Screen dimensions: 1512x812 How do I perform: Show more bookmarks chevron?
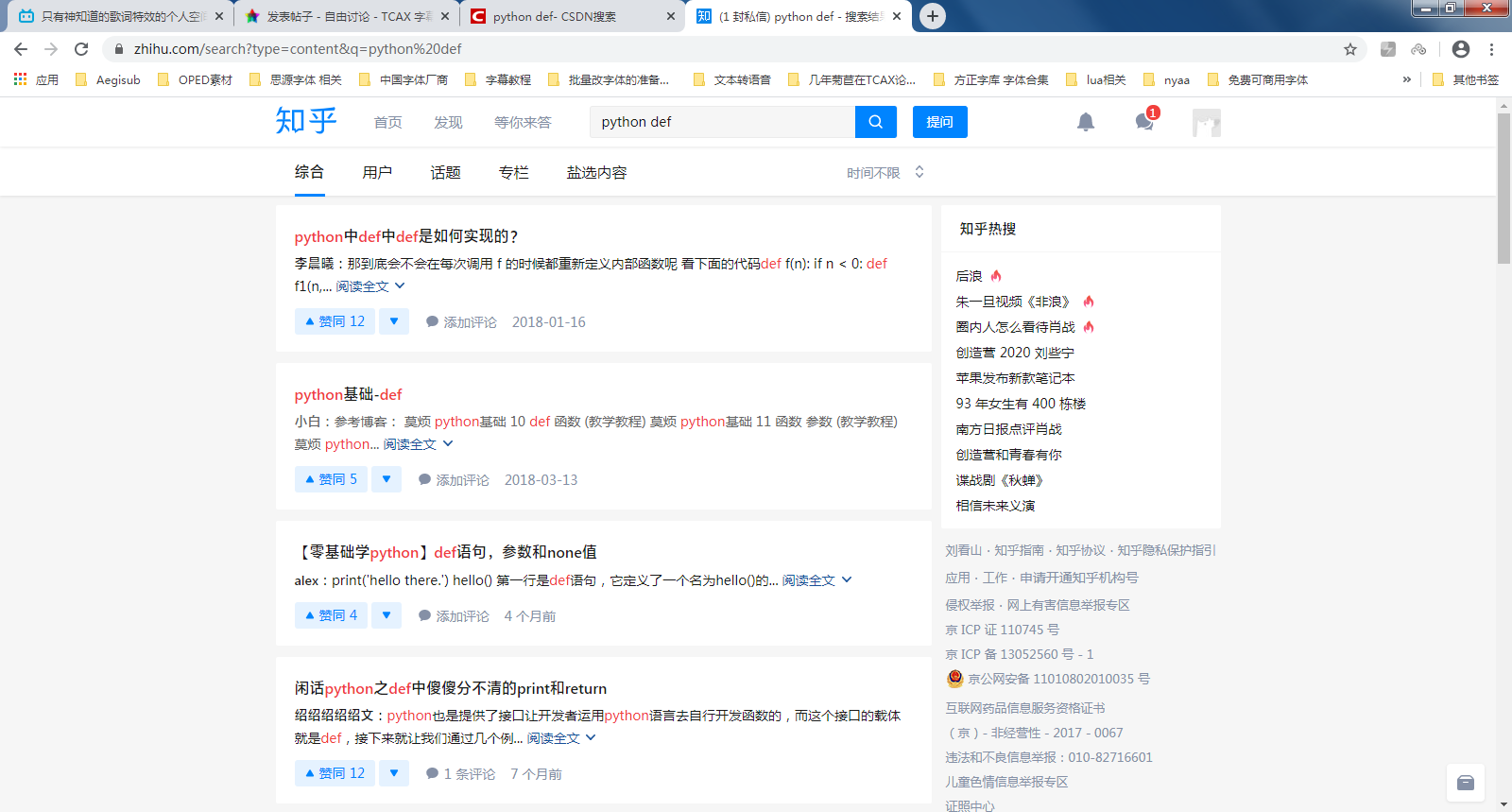1407,80
